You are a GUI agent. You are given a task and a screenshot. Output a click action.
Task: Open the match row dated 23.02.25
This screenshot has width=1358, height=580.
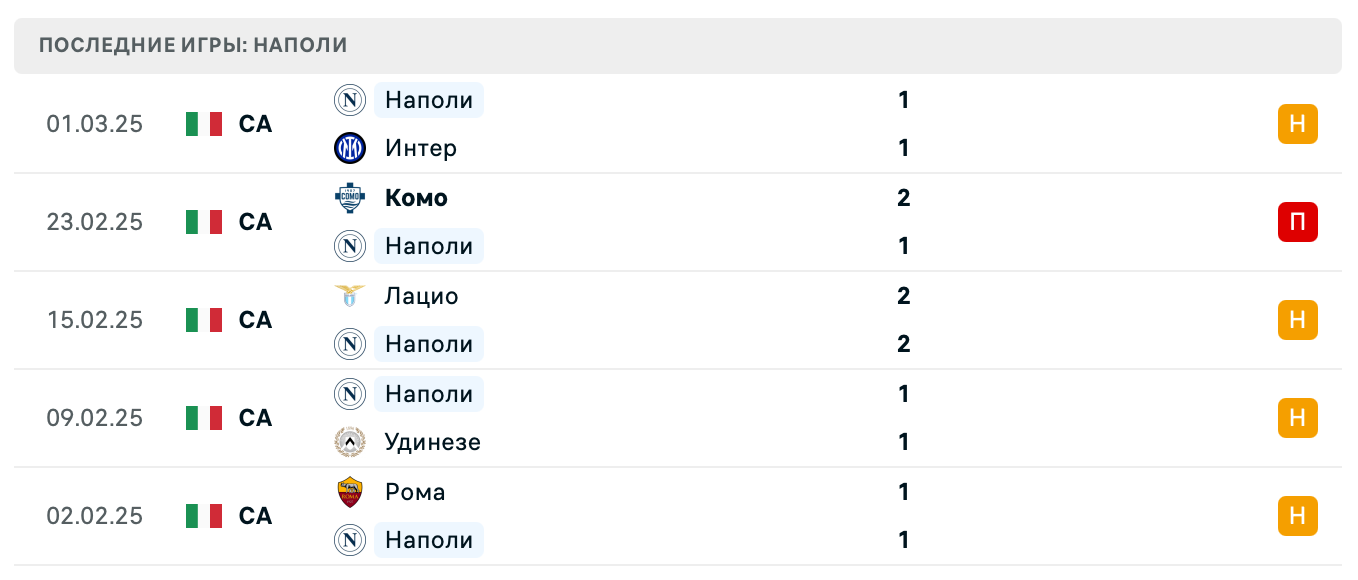click(680, 222)
